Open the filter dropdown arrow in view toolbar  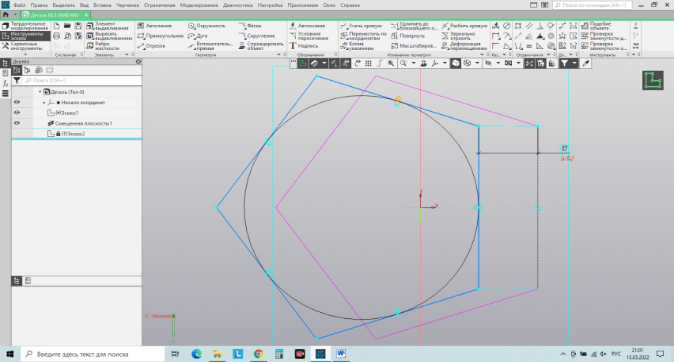point(574,64)
